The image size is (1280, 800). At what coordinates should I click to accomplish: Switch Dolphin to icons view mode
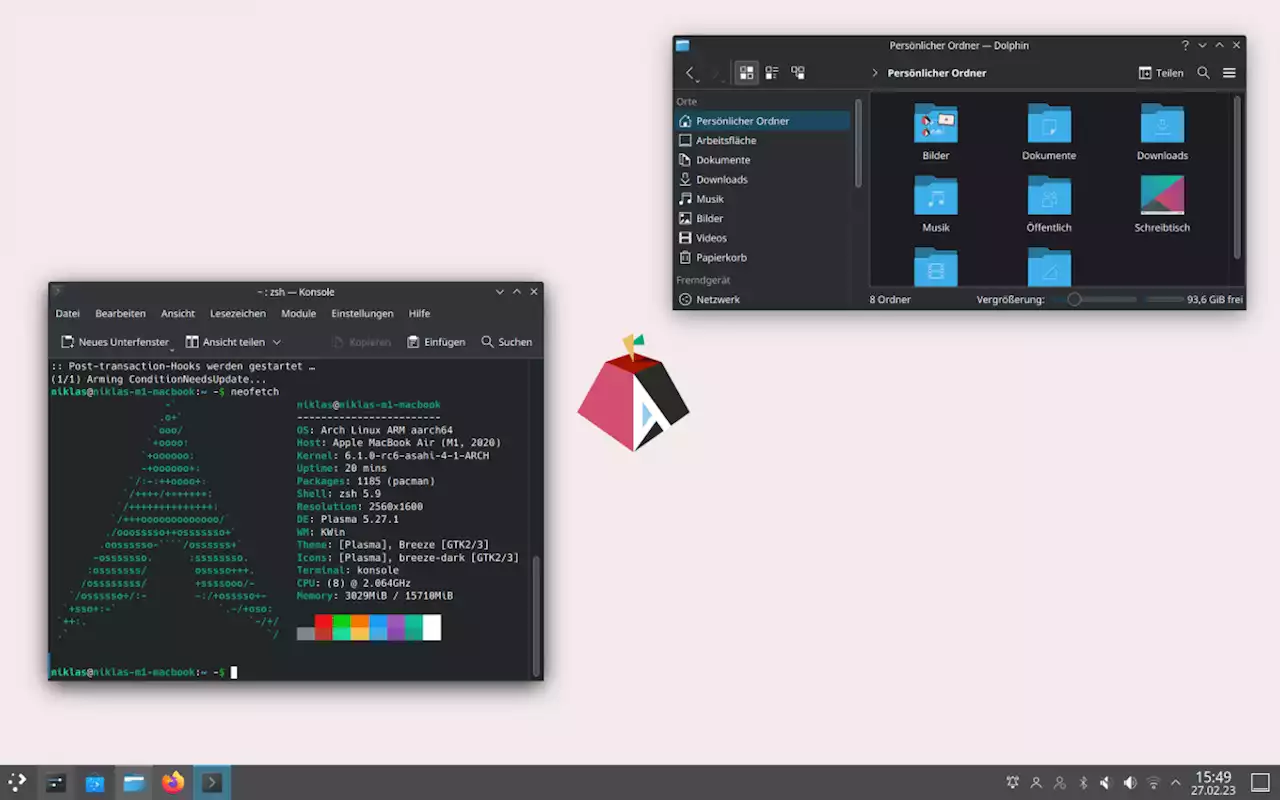(746, 73)
